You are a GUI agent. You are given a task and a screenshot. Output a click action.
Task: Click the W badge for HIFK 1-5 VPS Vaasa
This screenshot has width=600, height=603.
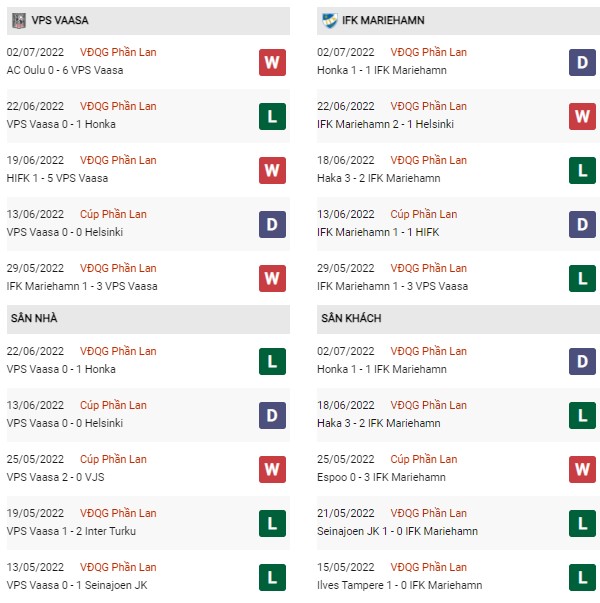pyautogui.click(x=272, y=170)
